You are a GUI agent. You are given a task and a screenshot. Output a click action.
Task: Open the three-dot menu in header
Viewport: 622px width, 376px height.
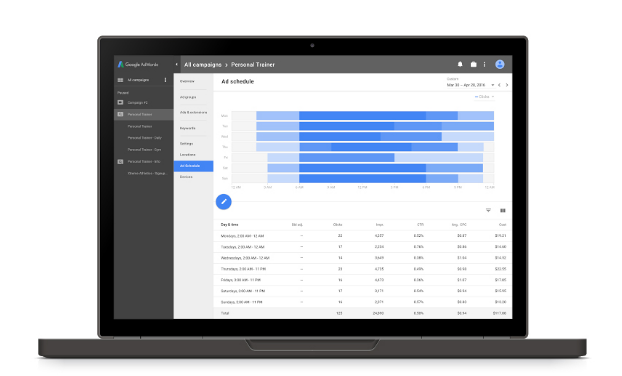[x=484, y=64]
